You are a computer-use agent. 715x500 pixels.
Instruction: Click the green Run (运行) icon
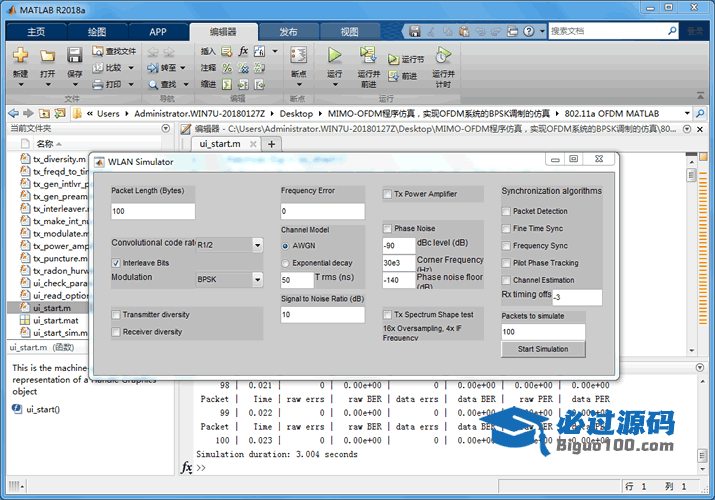point(334,55)
